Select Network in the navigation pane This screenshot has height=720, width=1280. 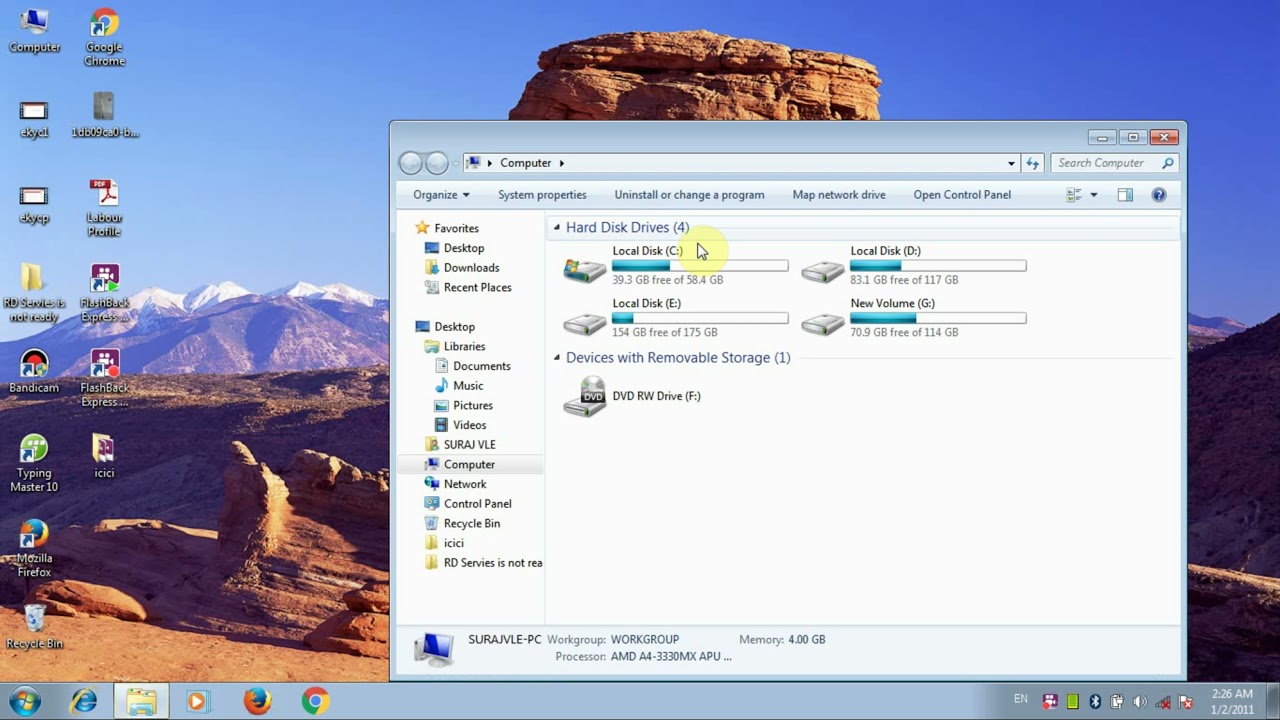pyautogui.click(x=465, y=484)
